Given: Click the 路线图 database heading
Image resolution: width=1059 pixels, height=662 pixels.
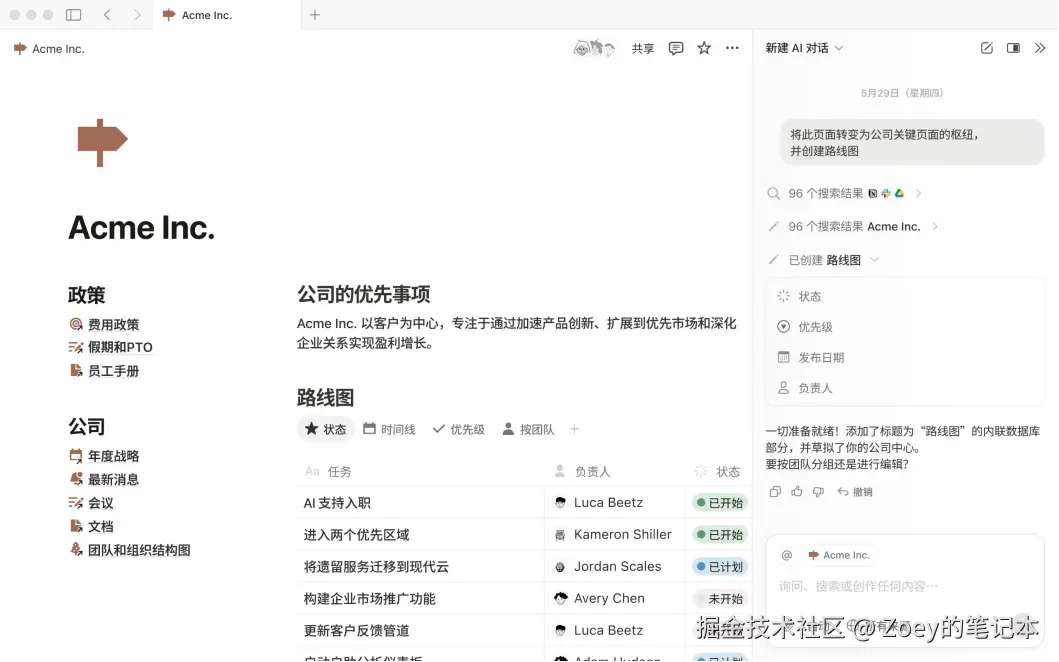Looking at the screenshot, I should [x=326, y=397].
